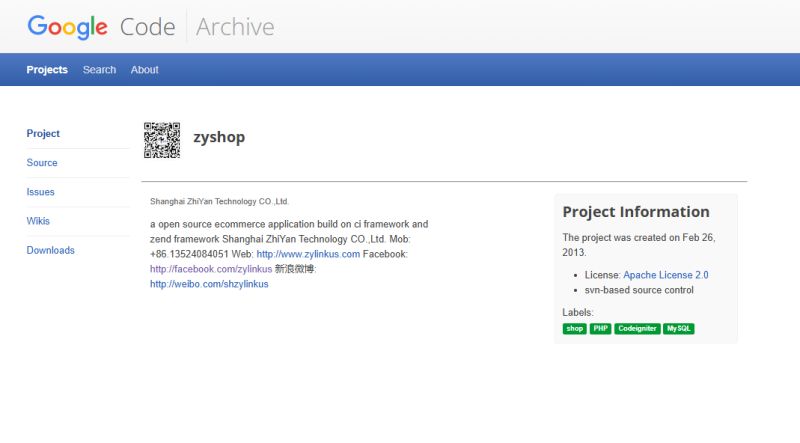Screen dimensions: 800x443
Task: Select the MySQL label tag
Action: (x=679, y=329)
